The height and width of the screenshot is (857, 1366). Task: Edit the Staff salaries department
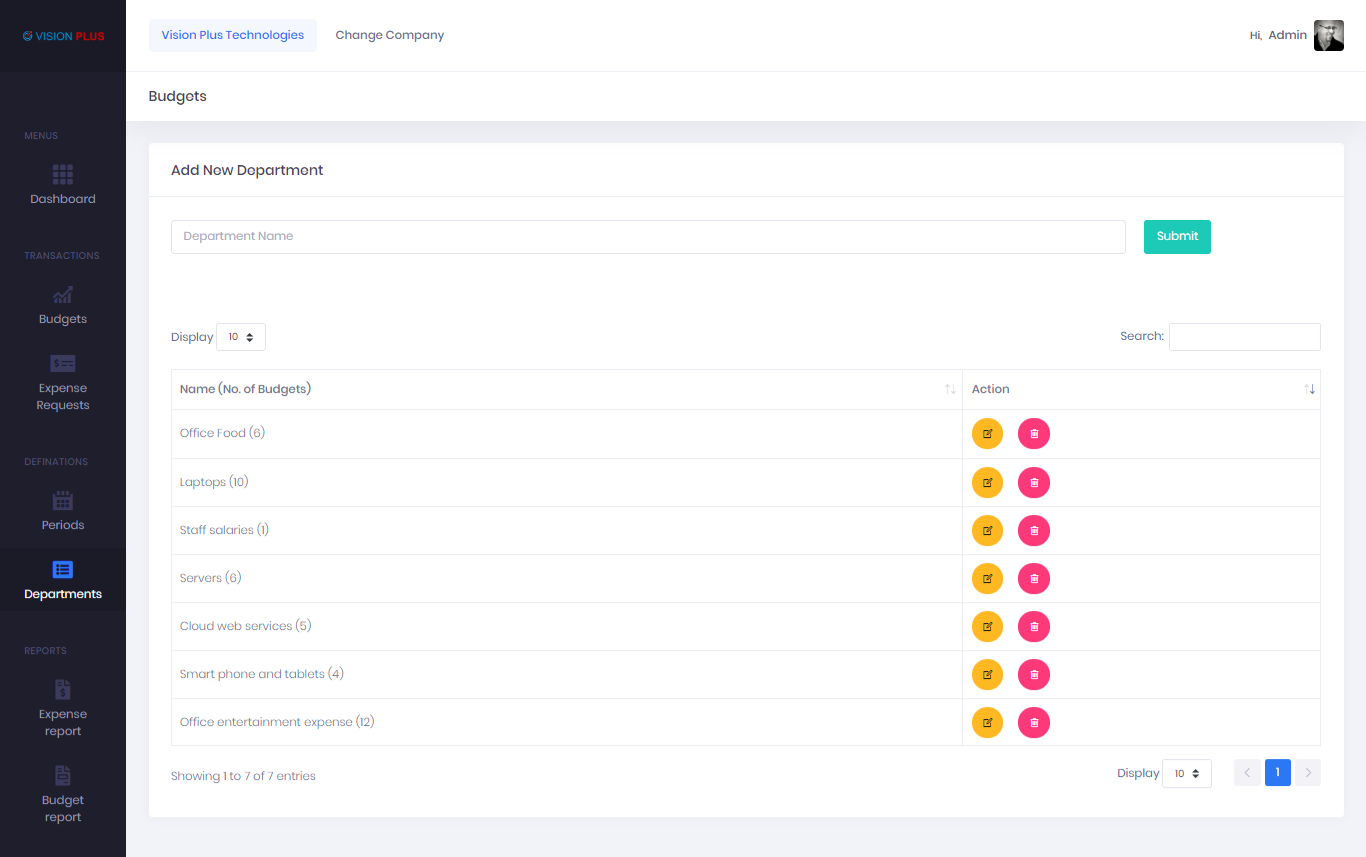(987, 531)
